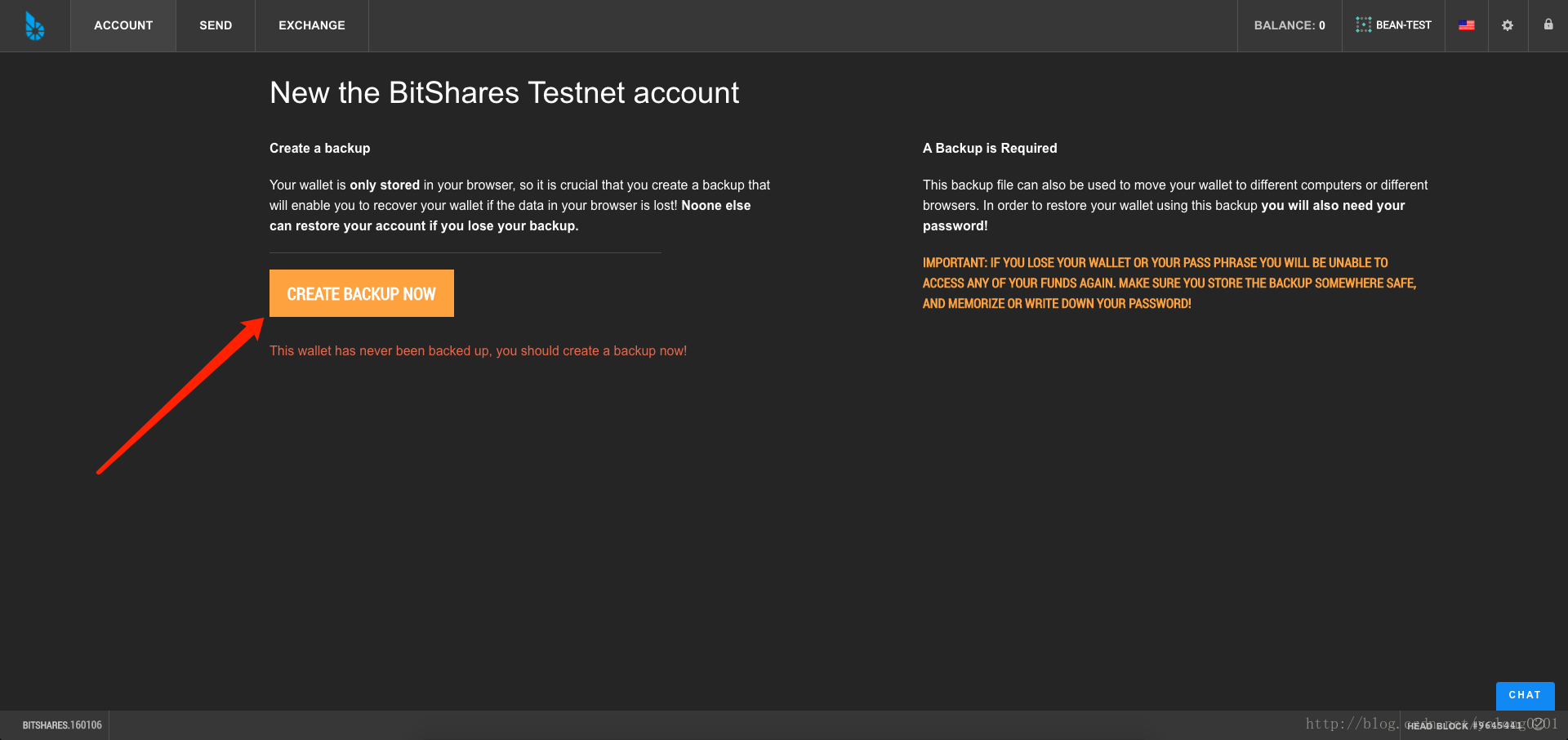Click the BITSHARES.160106 version label
1568x740 pixels.
[x=62, y=725]
